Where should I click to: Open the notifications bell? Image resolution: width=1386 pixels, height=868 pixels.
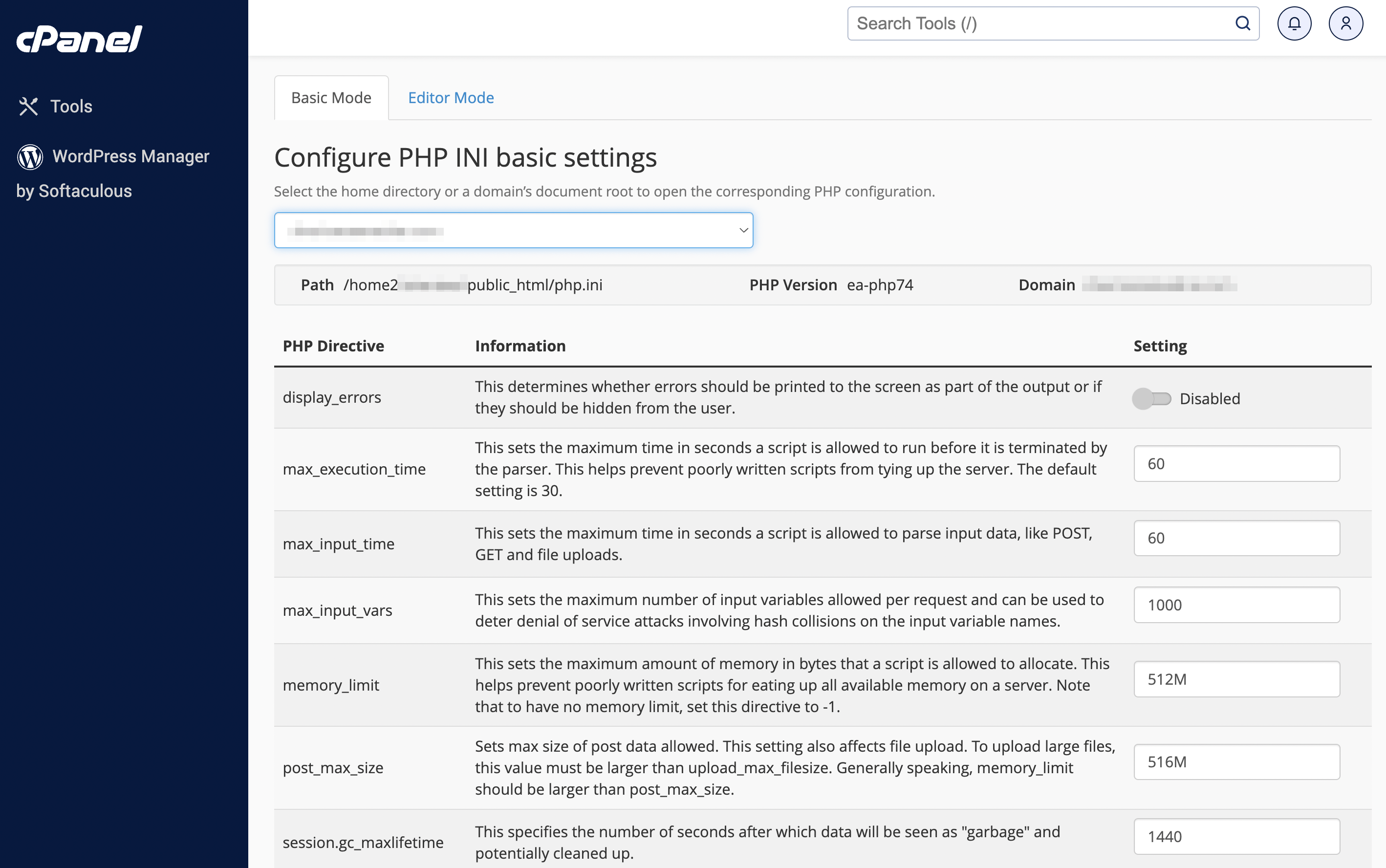1294,23
